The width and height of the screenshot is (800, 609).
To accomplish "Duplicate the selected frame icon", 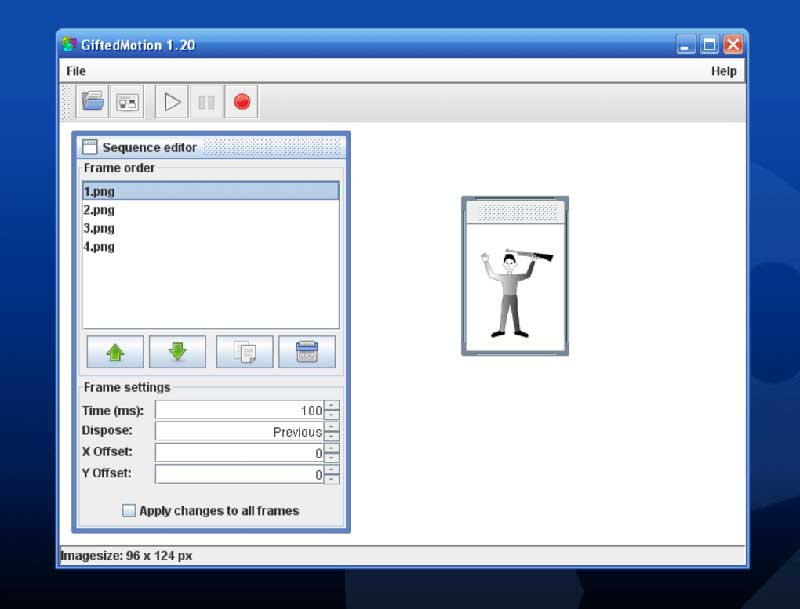I will pyautogui.click(x=245, y=352).
